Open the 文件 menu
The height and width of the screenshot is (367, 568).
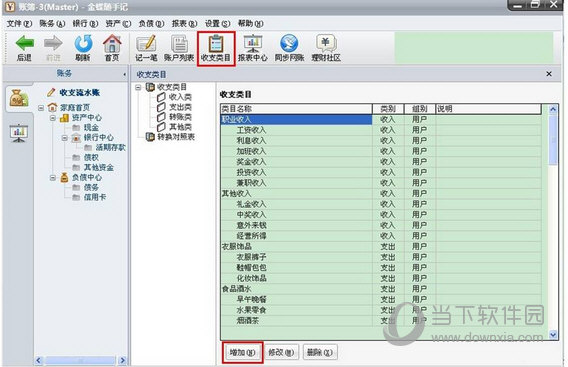pos(19,24)
